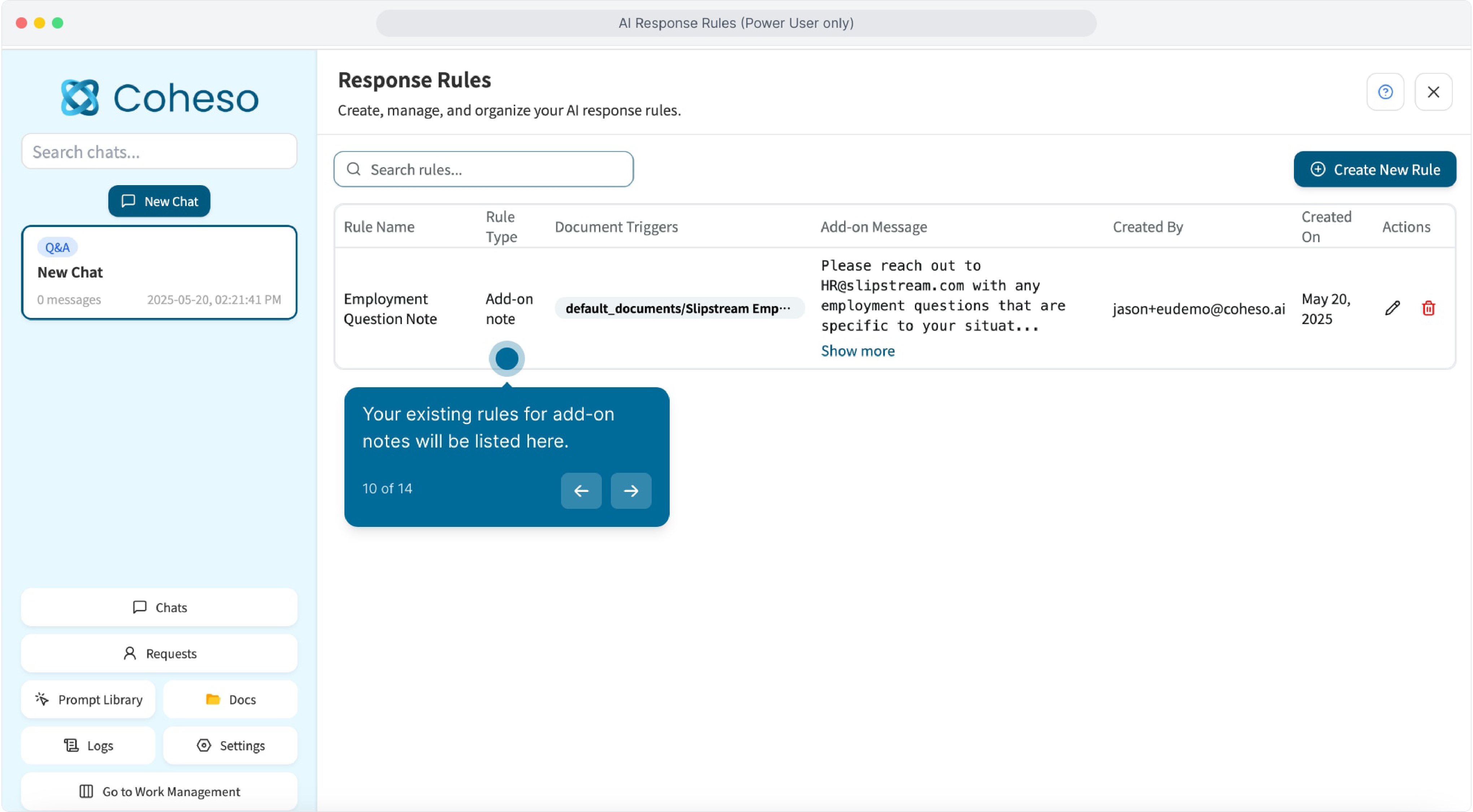Go back to previous tour step
1473x812 pixels.
click(581, 490)
